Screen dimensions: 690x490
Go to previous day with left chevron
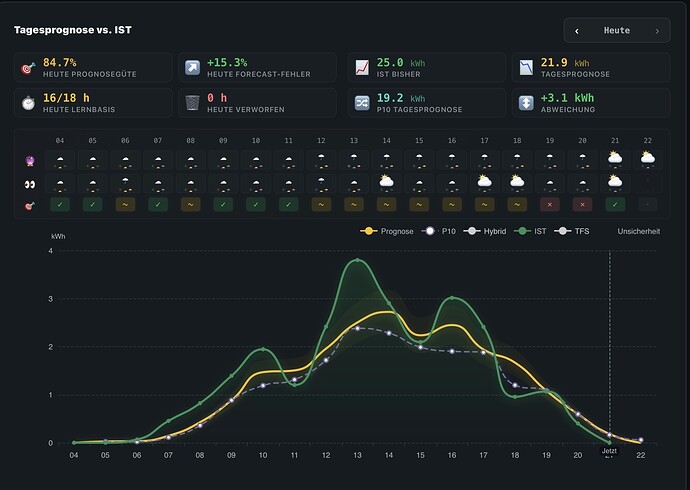576,31
